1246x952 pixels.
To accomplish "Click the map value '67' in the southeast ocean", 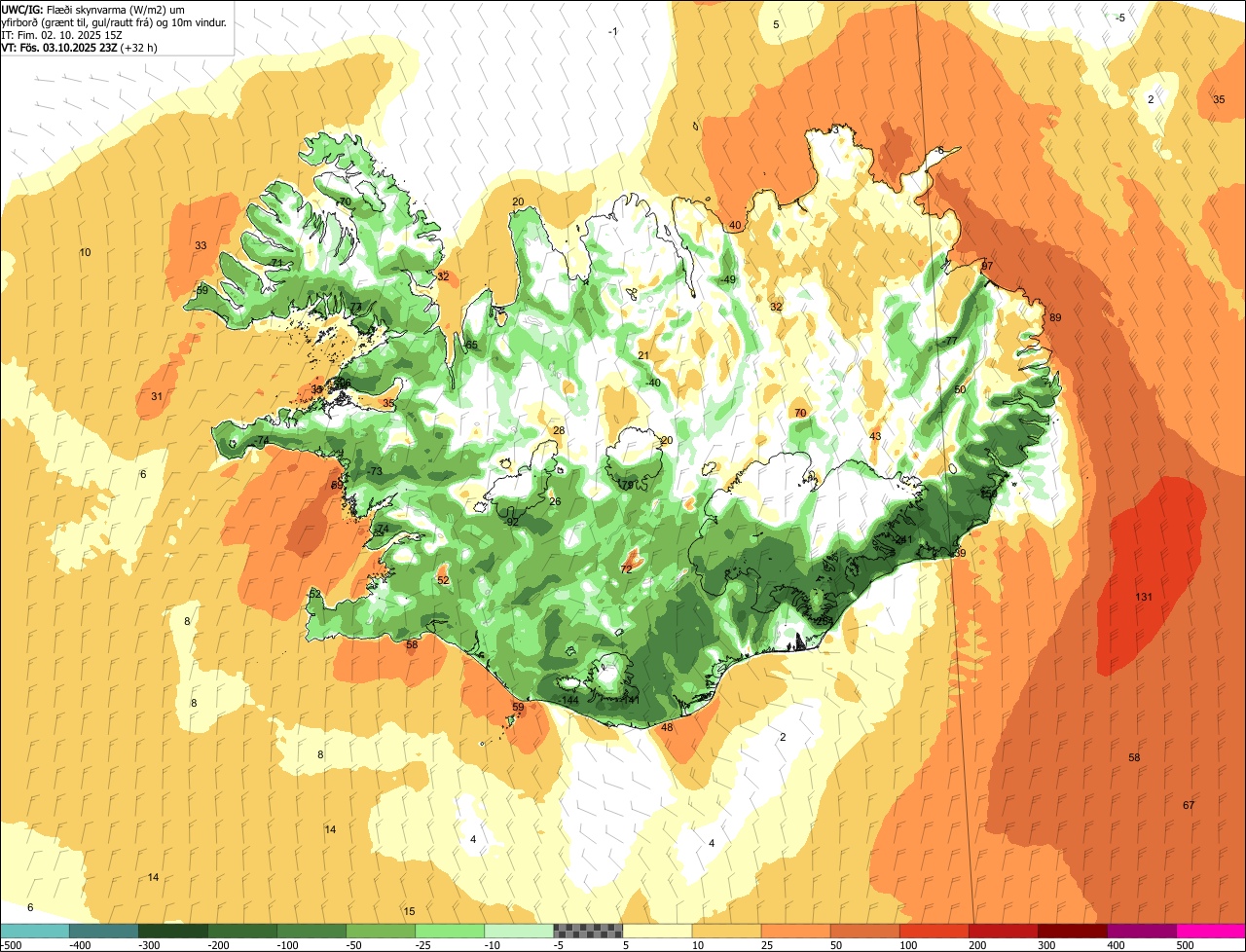I will 1189,805.
